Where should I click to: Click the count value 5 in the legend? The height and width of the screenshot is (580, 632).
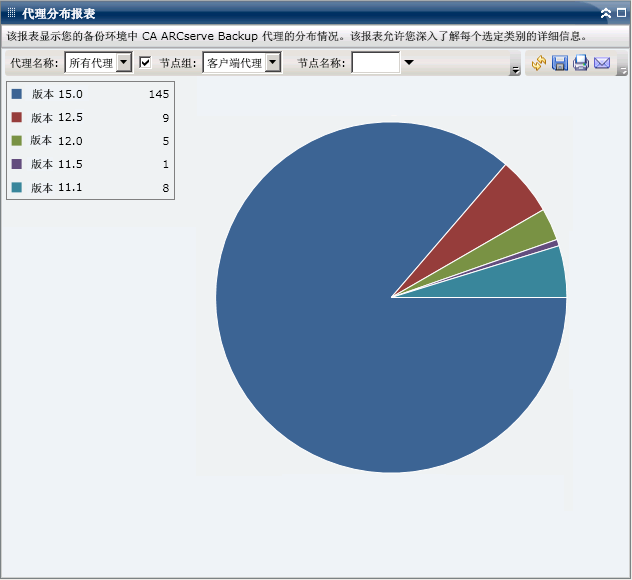click(x=166, y=141)
